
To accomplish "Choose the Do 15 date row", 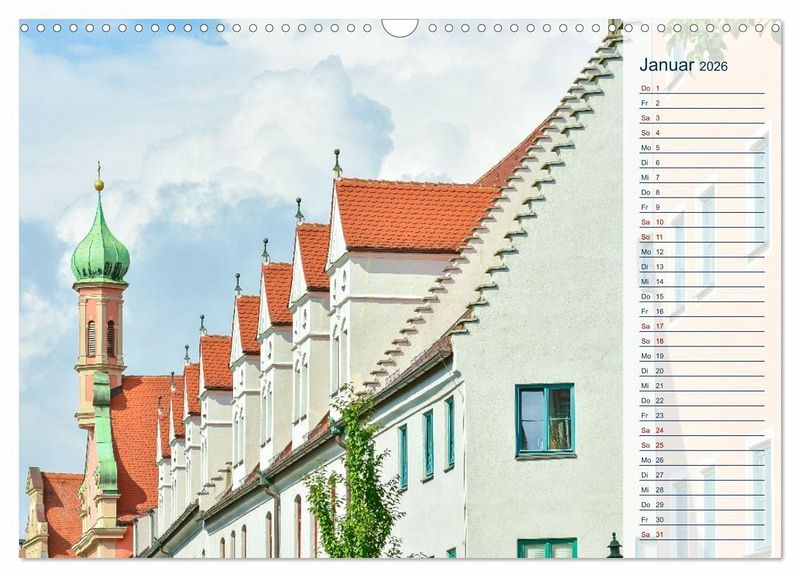I will pyautogui.click(x=701, y=296).
